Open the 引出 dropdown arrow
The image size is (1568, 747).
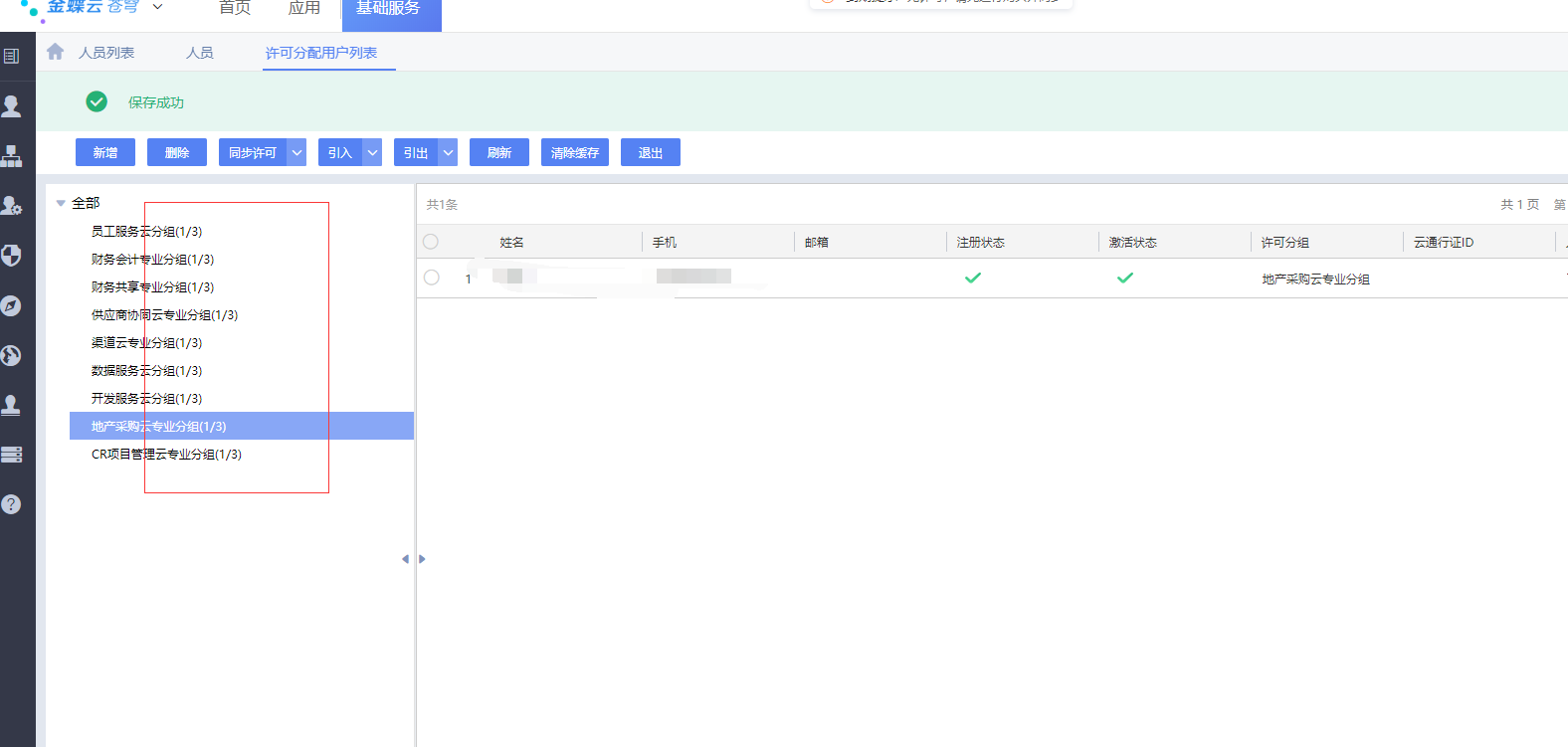[448, 152]
